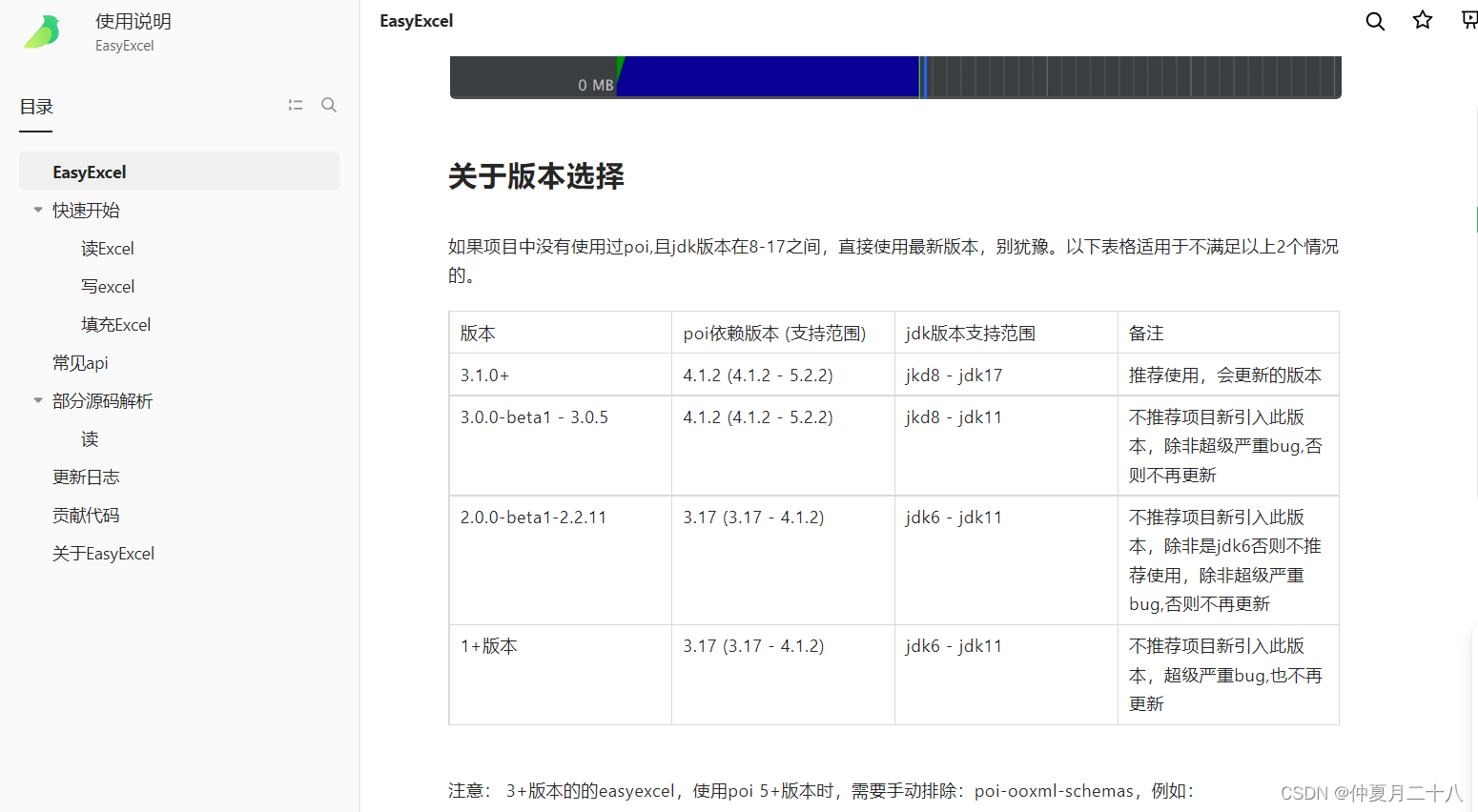Click the green bird logo icon
The height and width of the screenshot is (812, 1478).
[42, 31]
